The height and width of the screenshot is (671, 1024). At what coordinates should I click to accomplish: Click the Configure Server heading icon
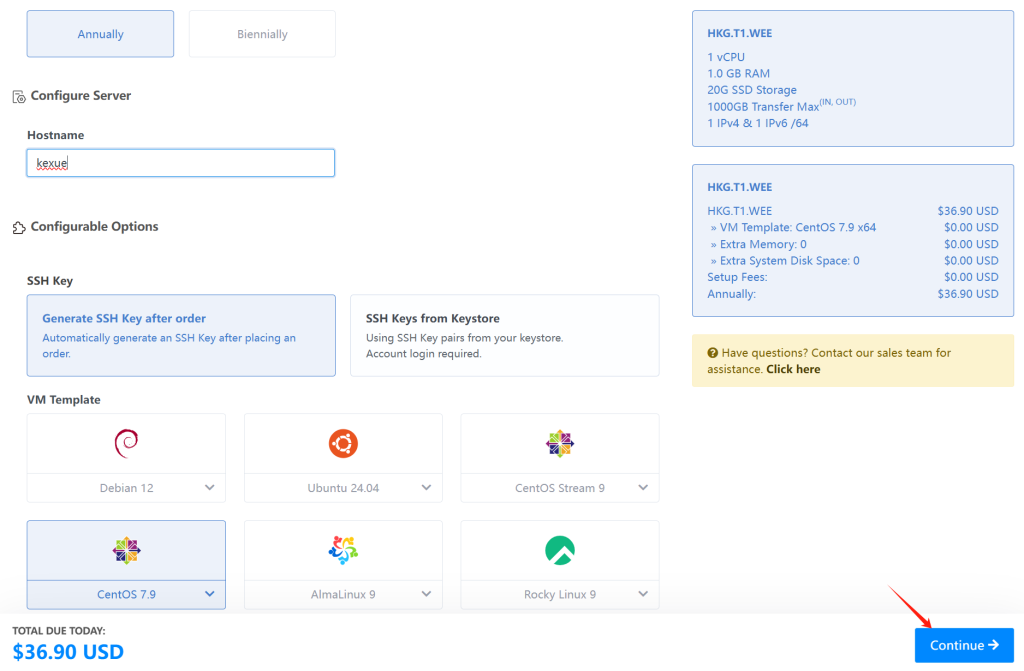pos(19,97)
